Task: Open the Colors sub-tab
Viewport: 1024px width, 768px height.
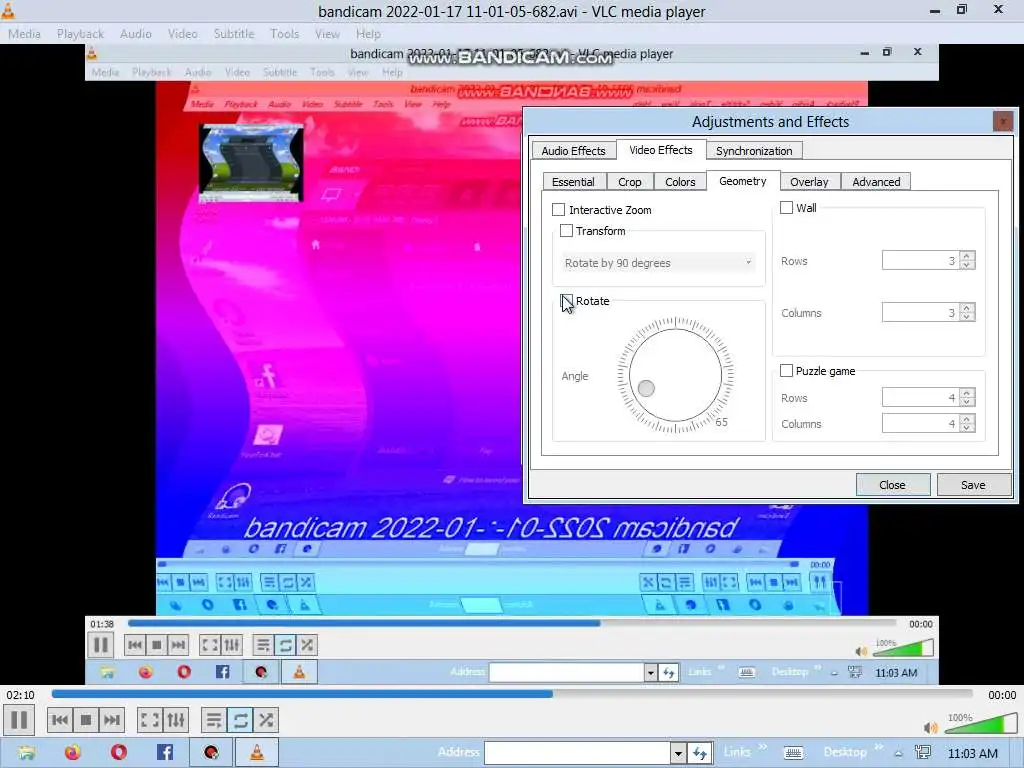Action: tap(680, 182)
